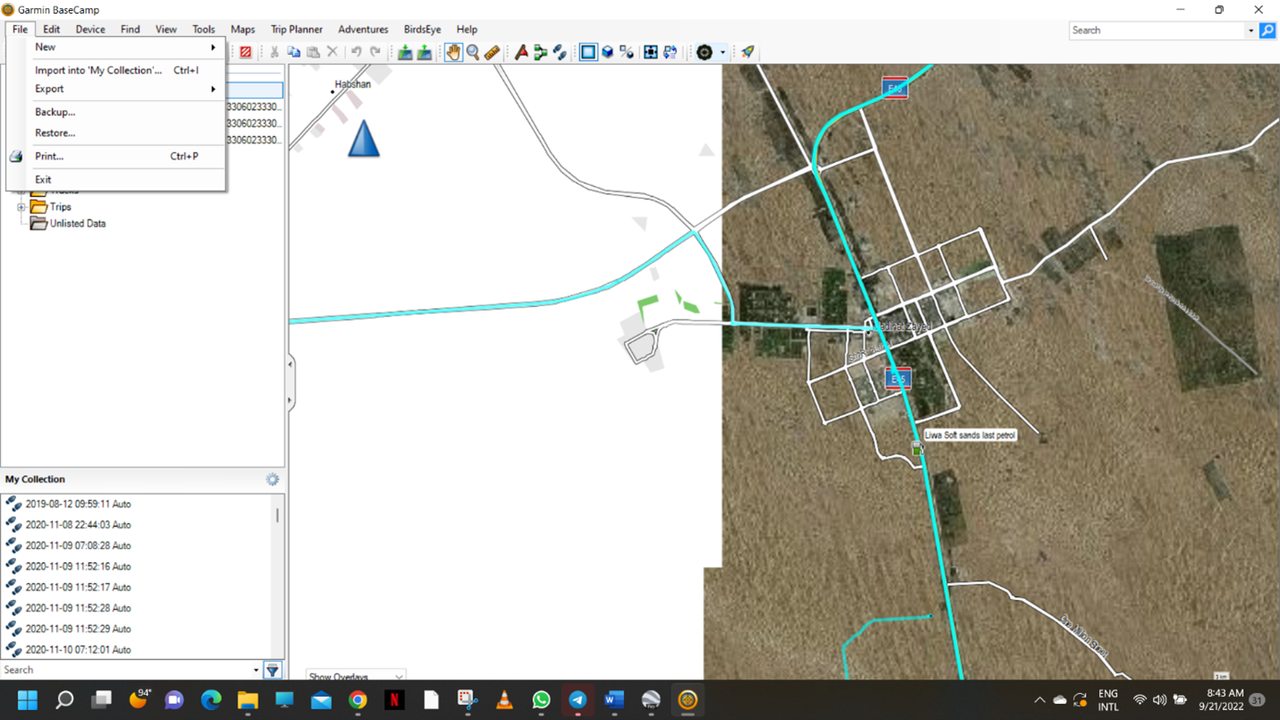Click the center map on selection icon

651,52
